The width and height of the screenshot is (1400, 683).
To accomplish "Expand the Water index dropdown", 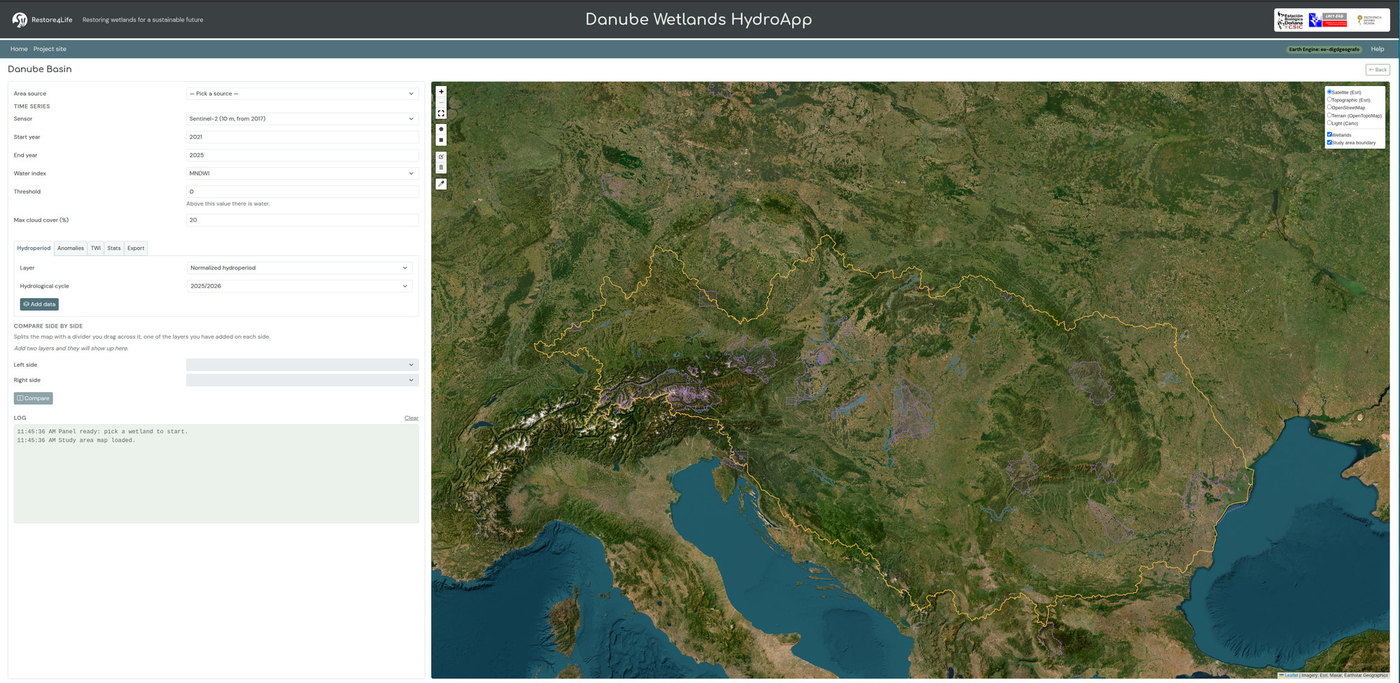I will point(302,173).
